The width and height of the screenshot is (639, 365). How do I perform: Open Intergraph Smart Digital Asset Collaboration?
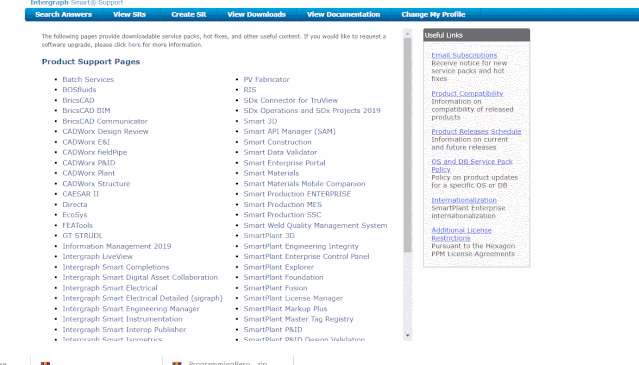[140, 277]
